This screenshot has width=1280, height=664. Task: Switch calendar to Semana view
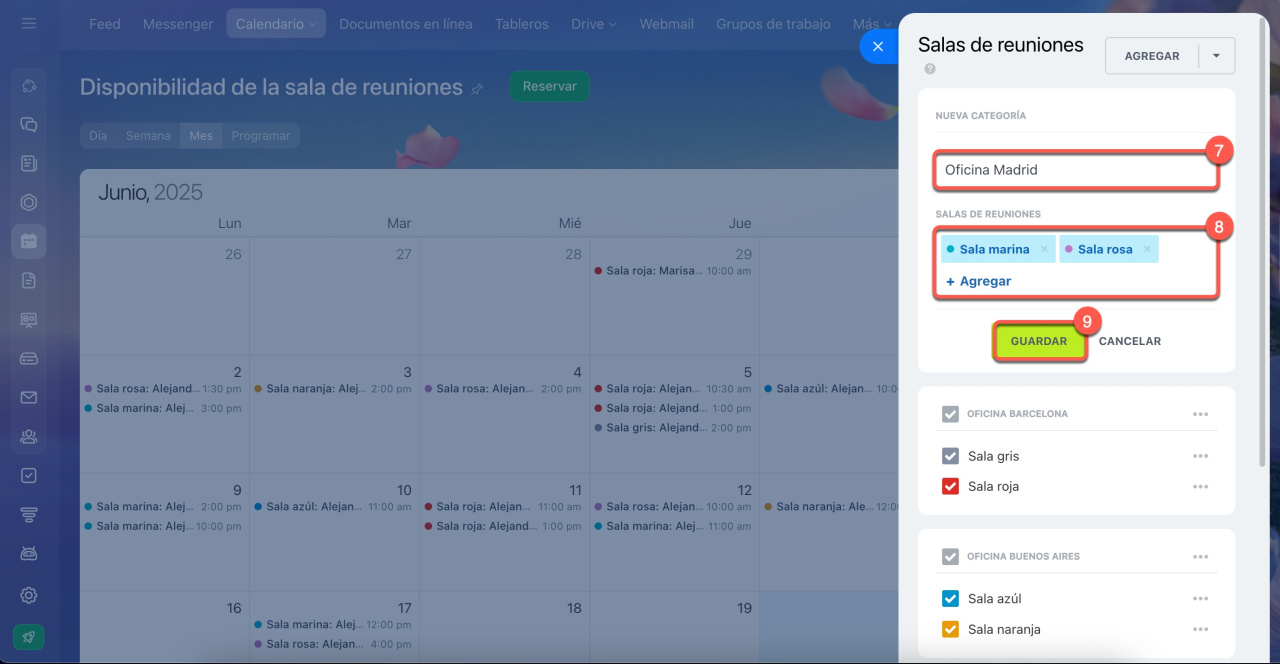tap(148, 136)
